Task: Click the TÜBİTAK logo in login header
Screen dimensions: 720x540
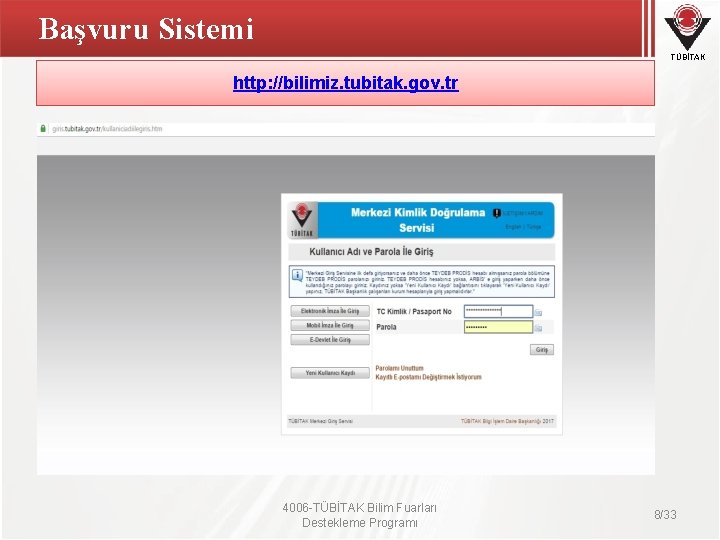Action: (302, 220)
